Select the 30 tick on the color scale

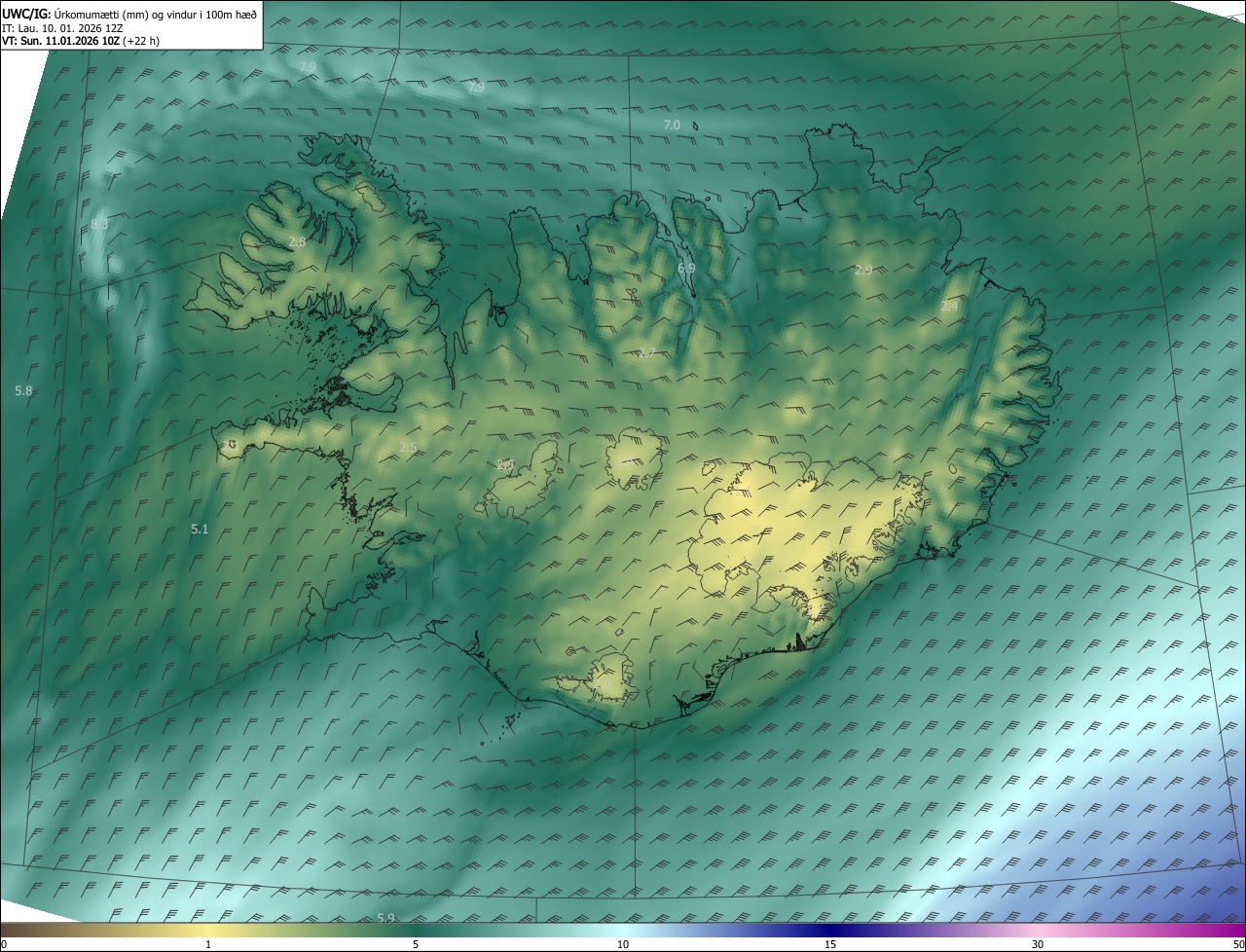pyautogui.click(x=1038, y=944)
